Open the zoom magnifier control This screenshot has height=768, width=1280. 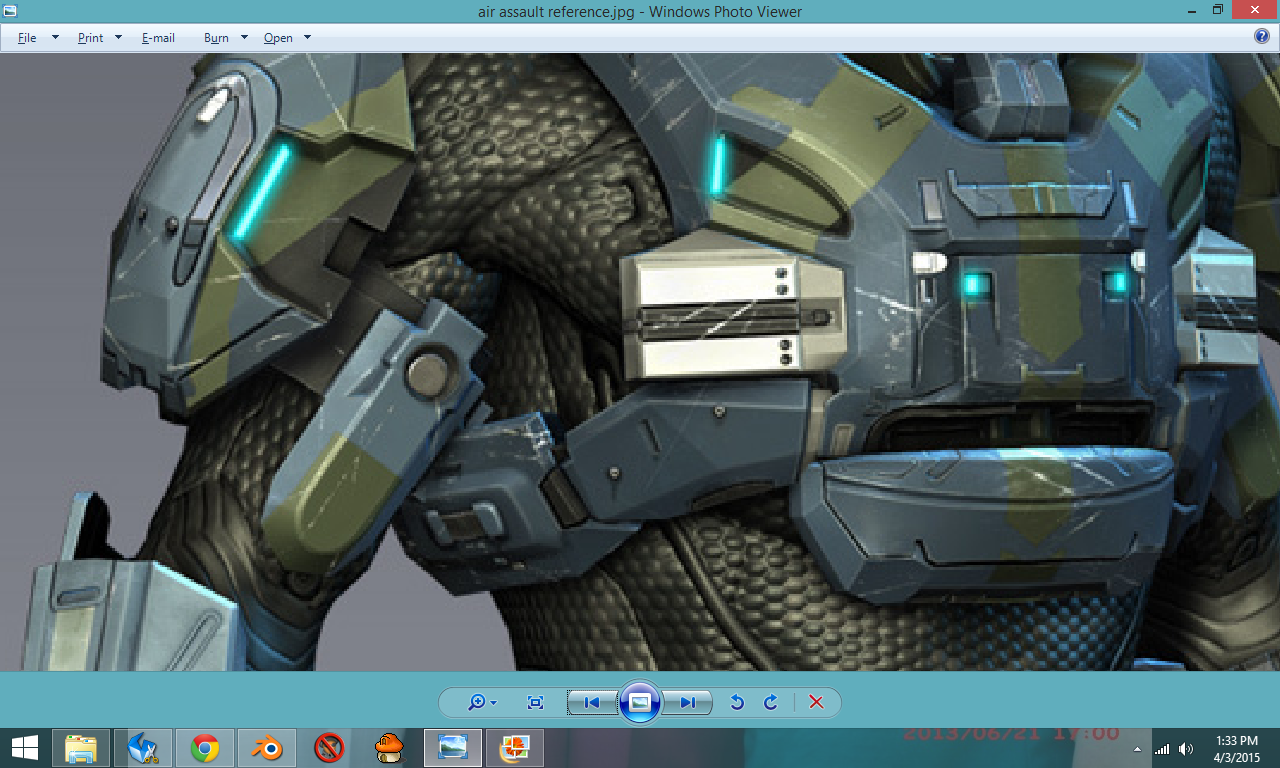point(482,703)
